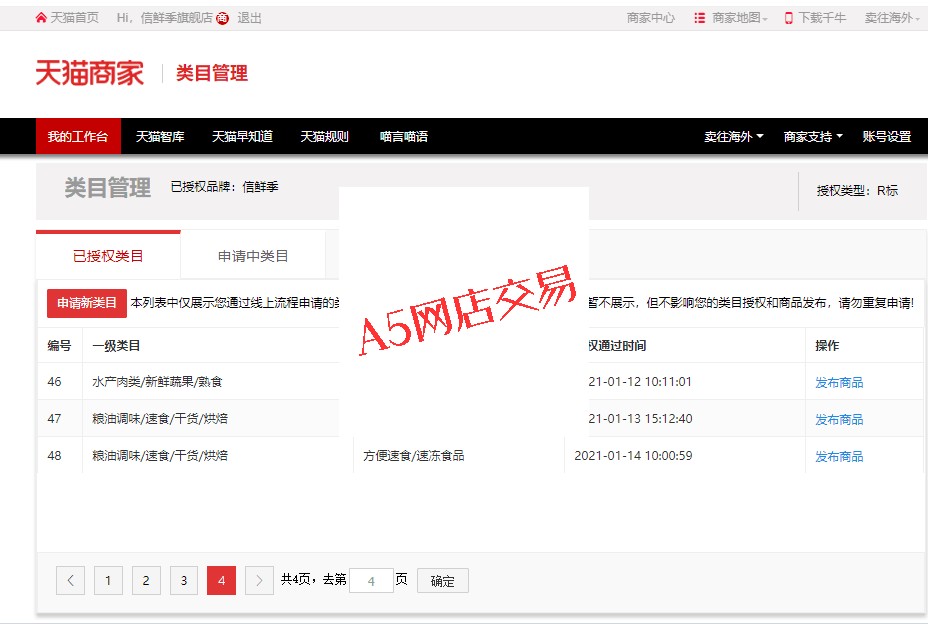Click the 一级类目 column header
The image size is (928, 624).
pos(116,346)
